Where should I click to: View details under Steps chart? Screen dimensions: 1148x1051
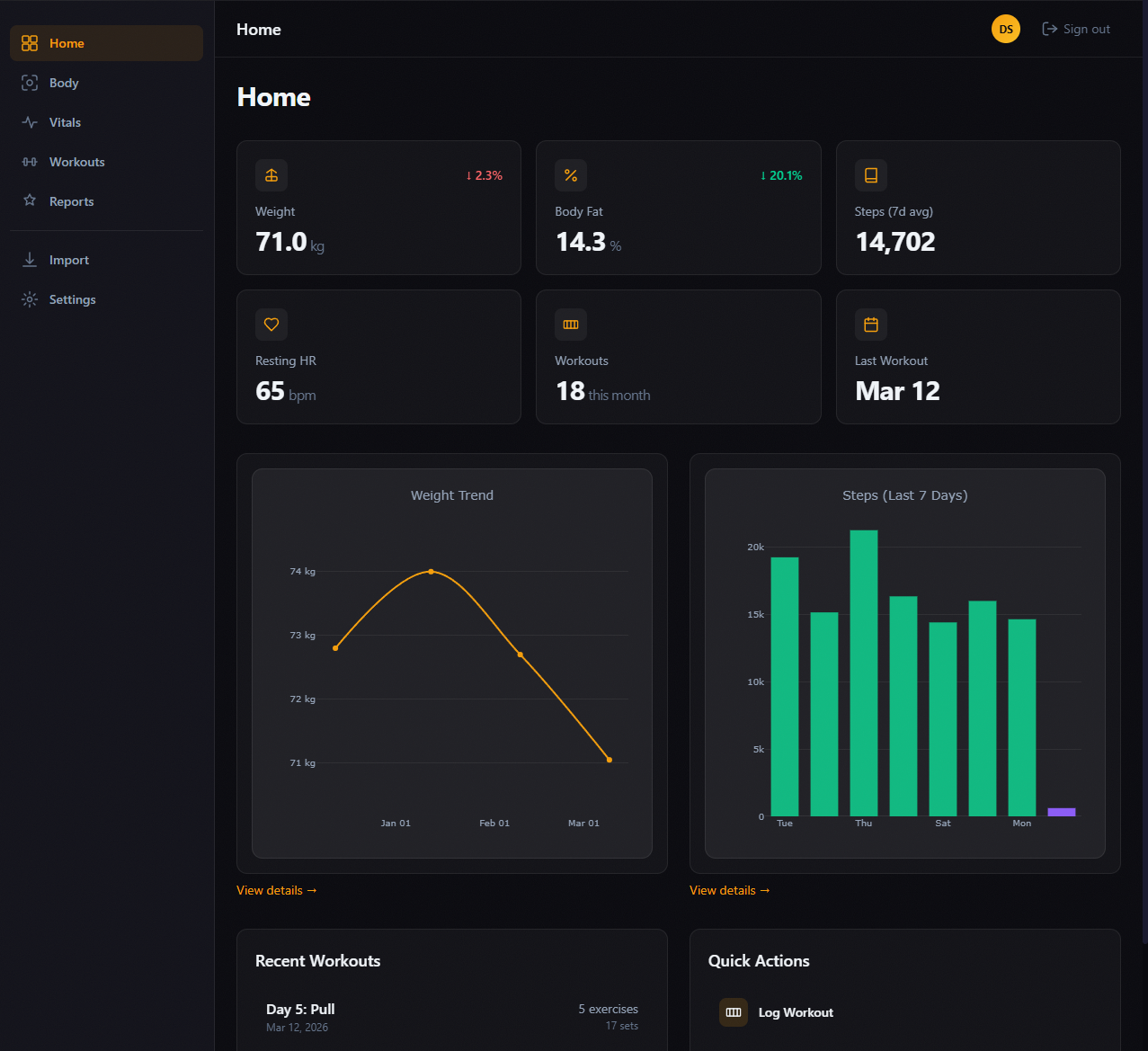(730, 890)
